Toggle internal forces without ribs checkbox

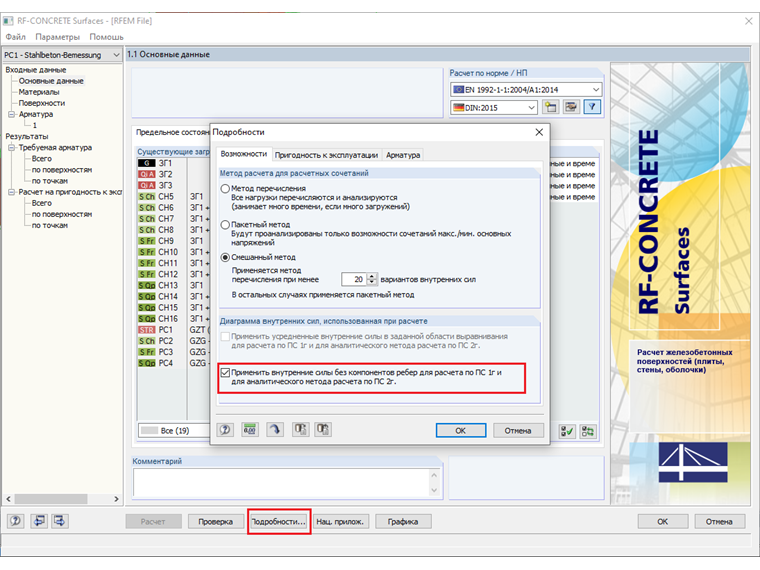click(x=225, y=373)
